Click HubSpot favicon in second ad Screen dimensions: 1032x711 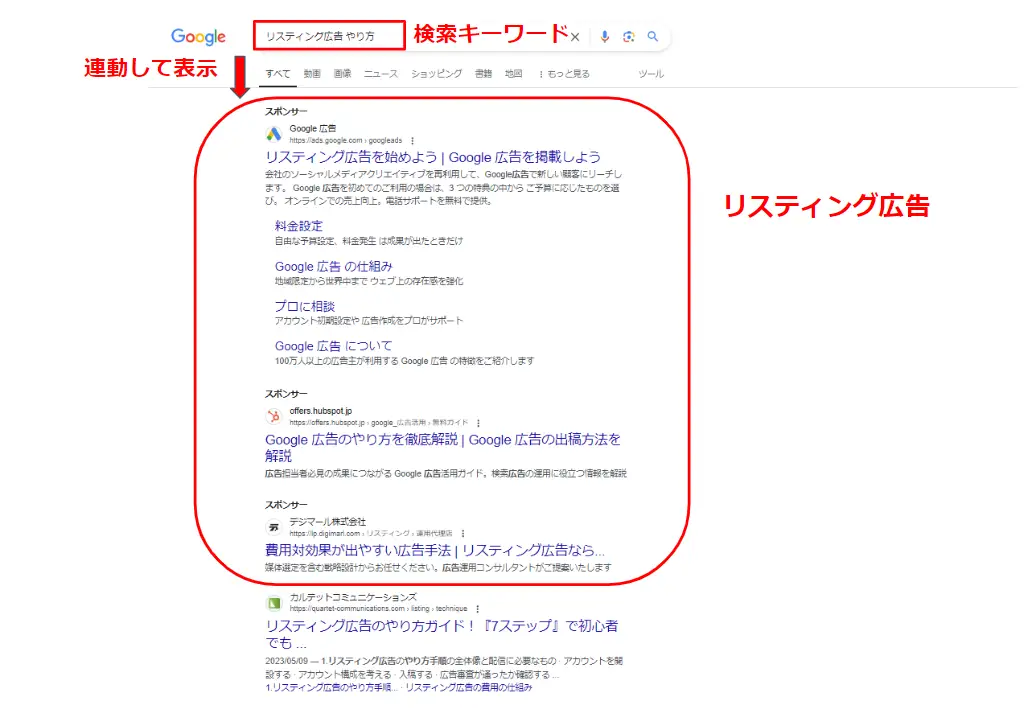click(x=274, y=416)
